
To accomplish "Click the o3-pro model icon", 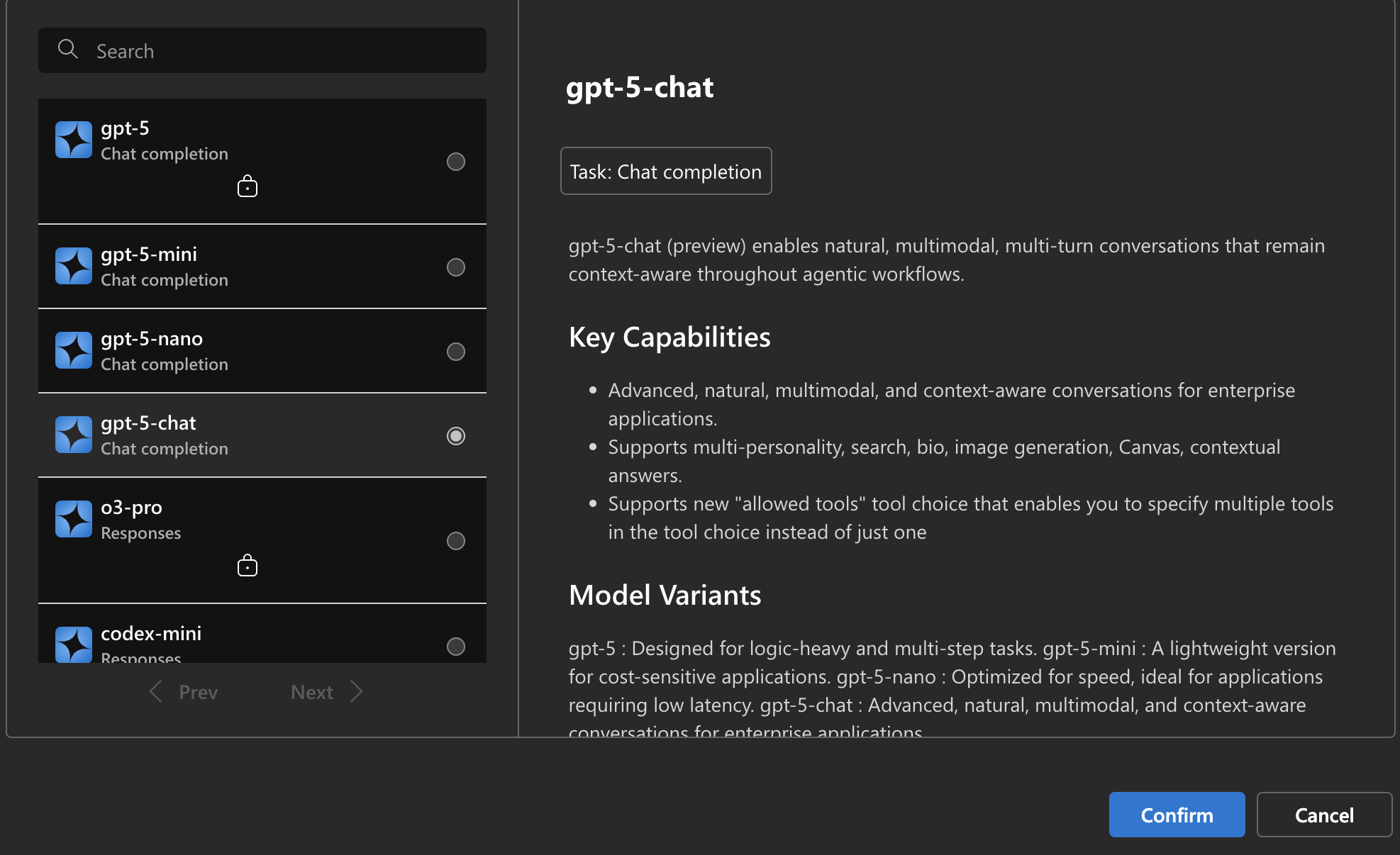I will pyautogui.click(x=73, y=518).
